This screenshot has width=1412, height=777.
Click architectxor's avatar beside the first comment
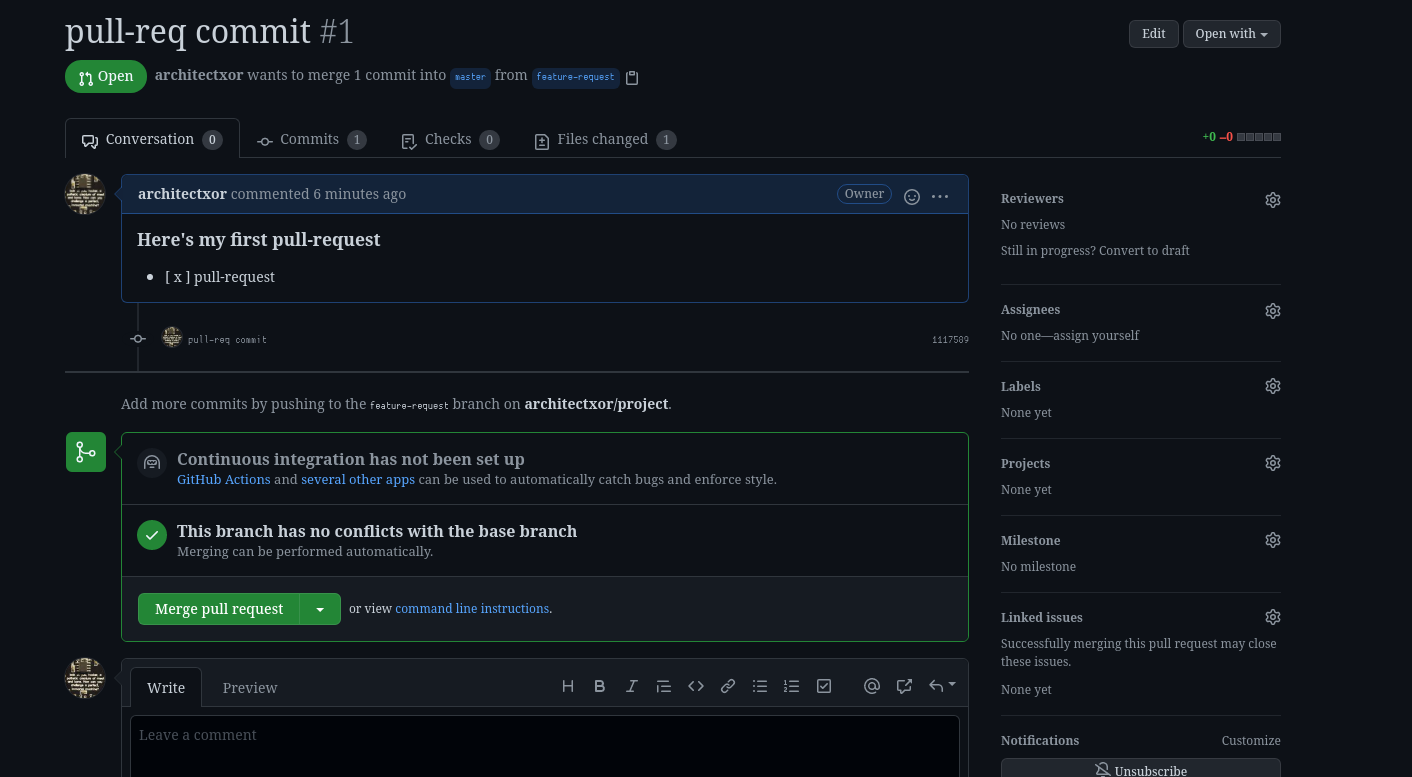[85, 194]
